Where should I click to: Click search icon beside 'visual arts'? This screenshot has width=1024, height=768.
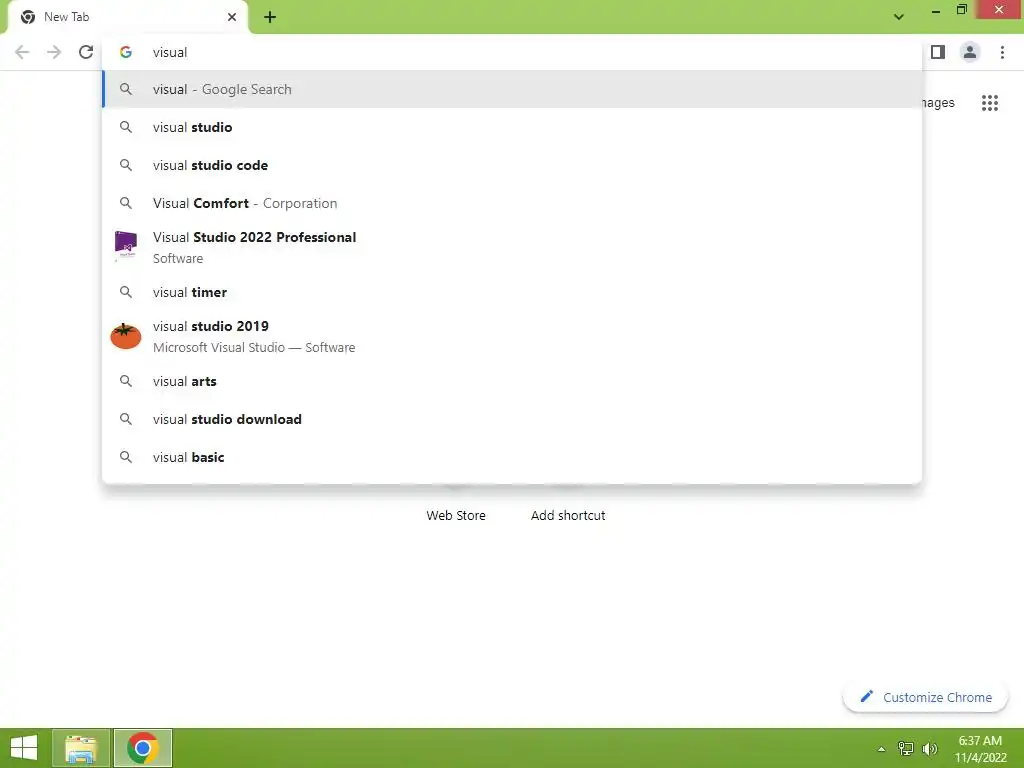126,381
